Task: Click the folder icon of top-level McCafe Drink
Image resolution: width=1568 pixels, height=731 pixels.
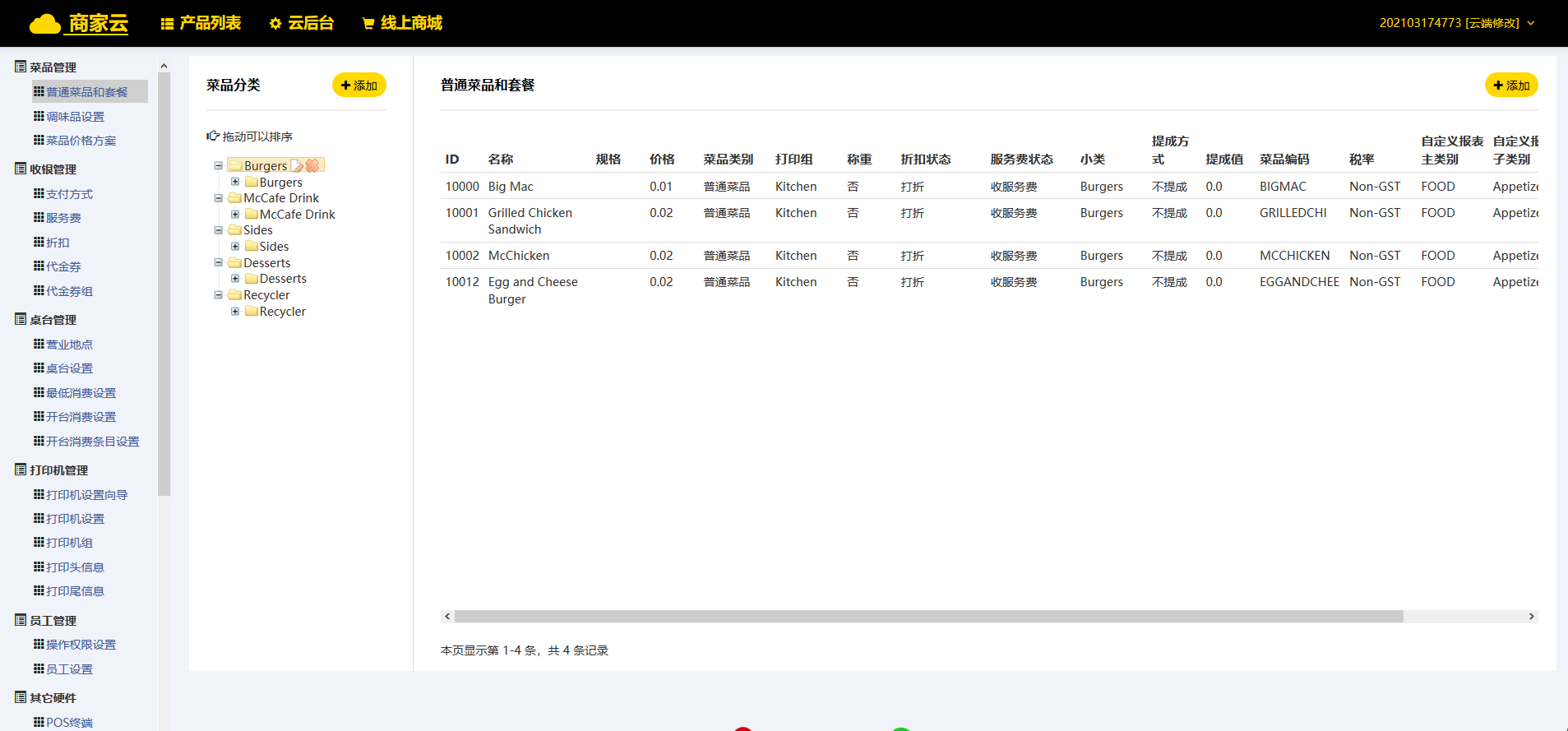Action: click(235, 198)
